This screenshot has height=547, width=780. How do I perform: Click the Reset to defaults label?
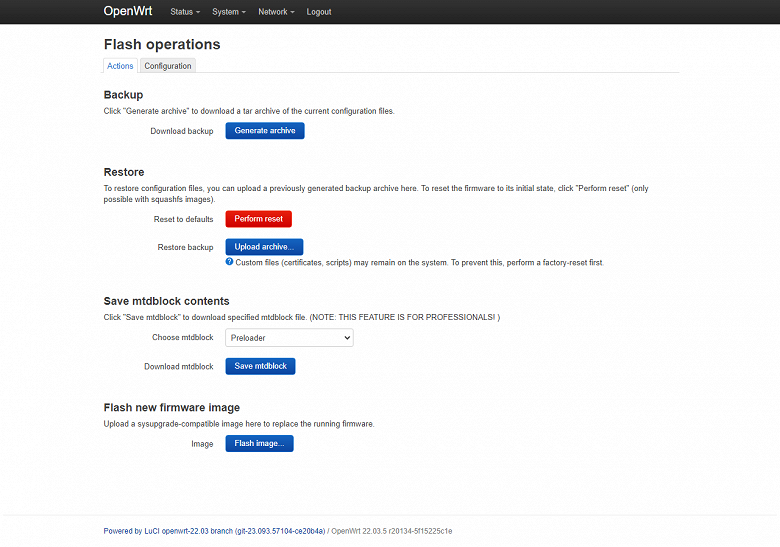183,219
